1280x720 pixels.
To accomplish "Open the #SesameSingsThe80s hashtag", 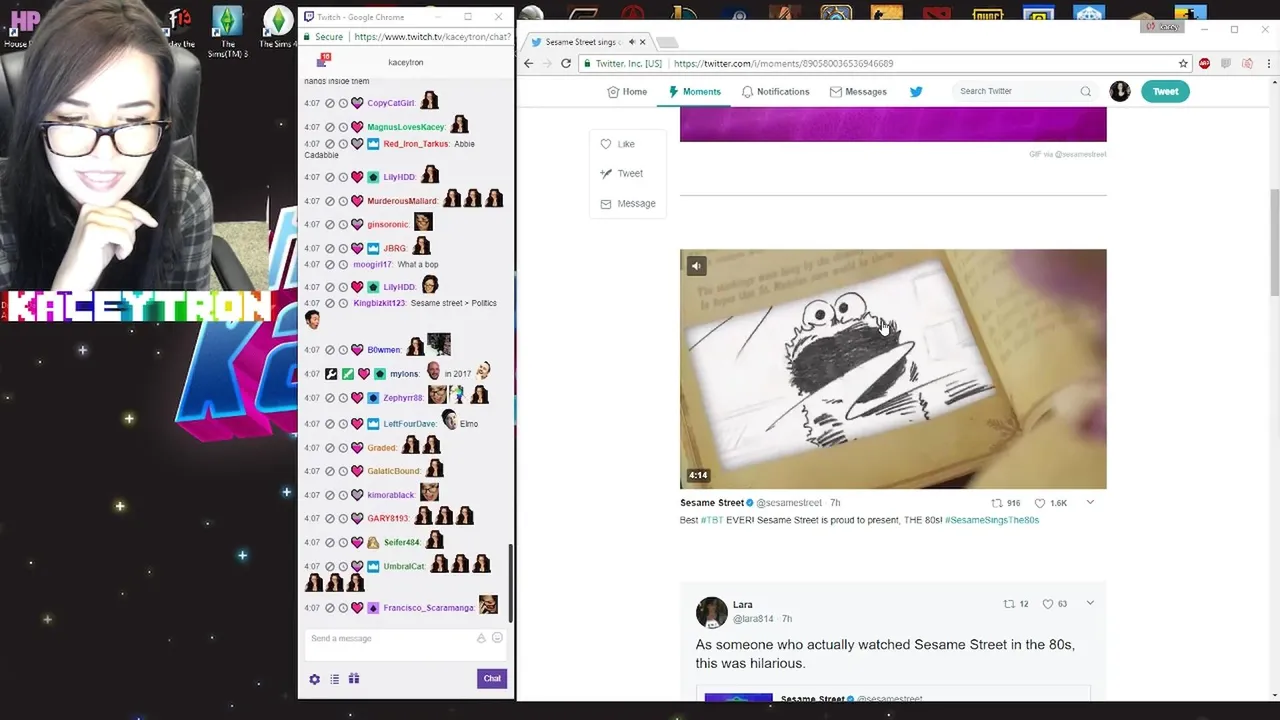I will (992, 520).
